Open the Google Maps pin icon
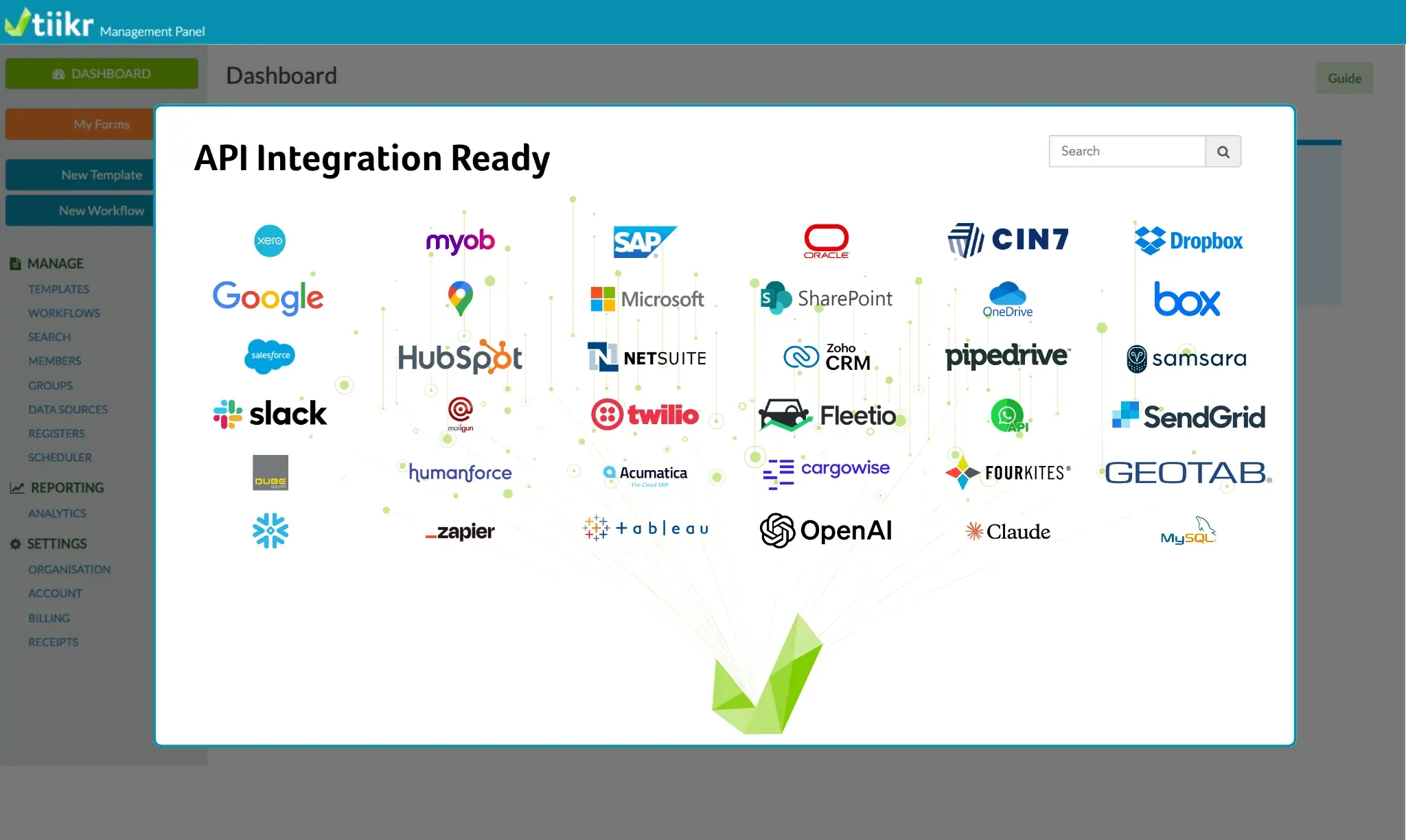Screen dimensions: 1406x840 pos(461,299)
